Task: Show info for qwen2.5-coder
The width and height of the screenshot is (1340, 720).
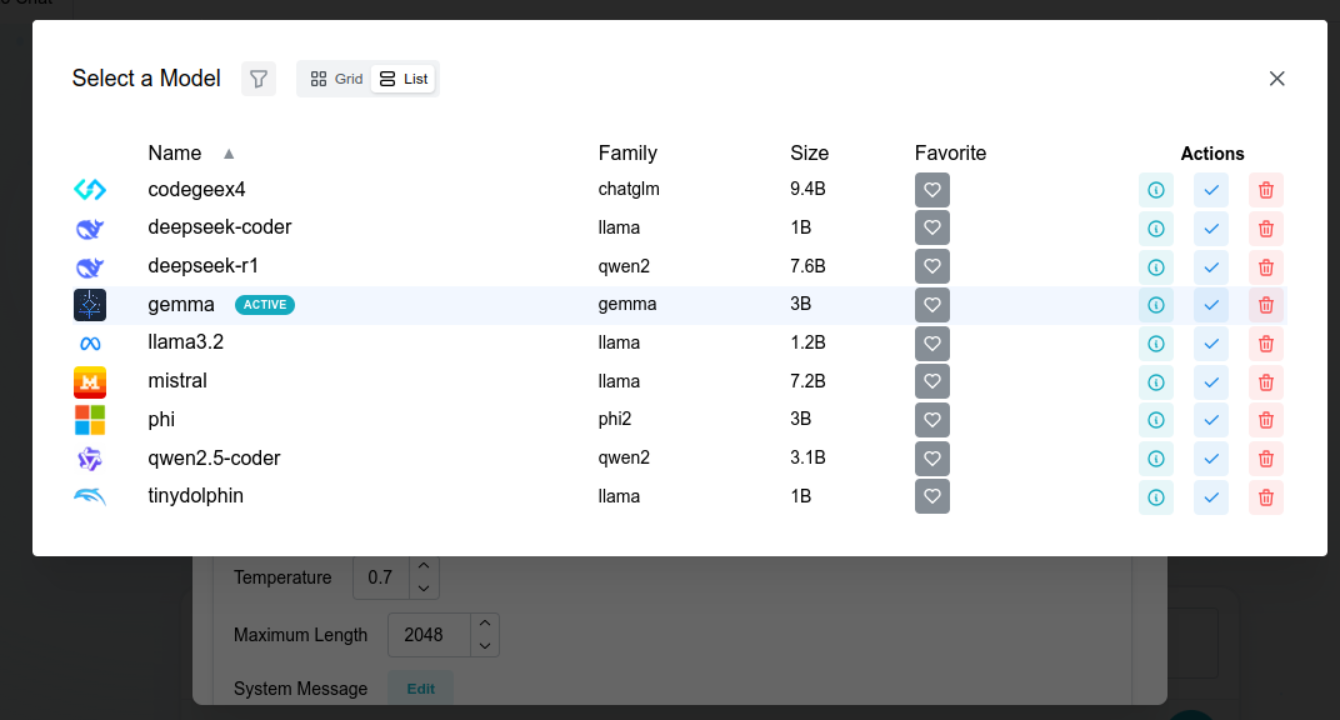Action: [1156, 458]
